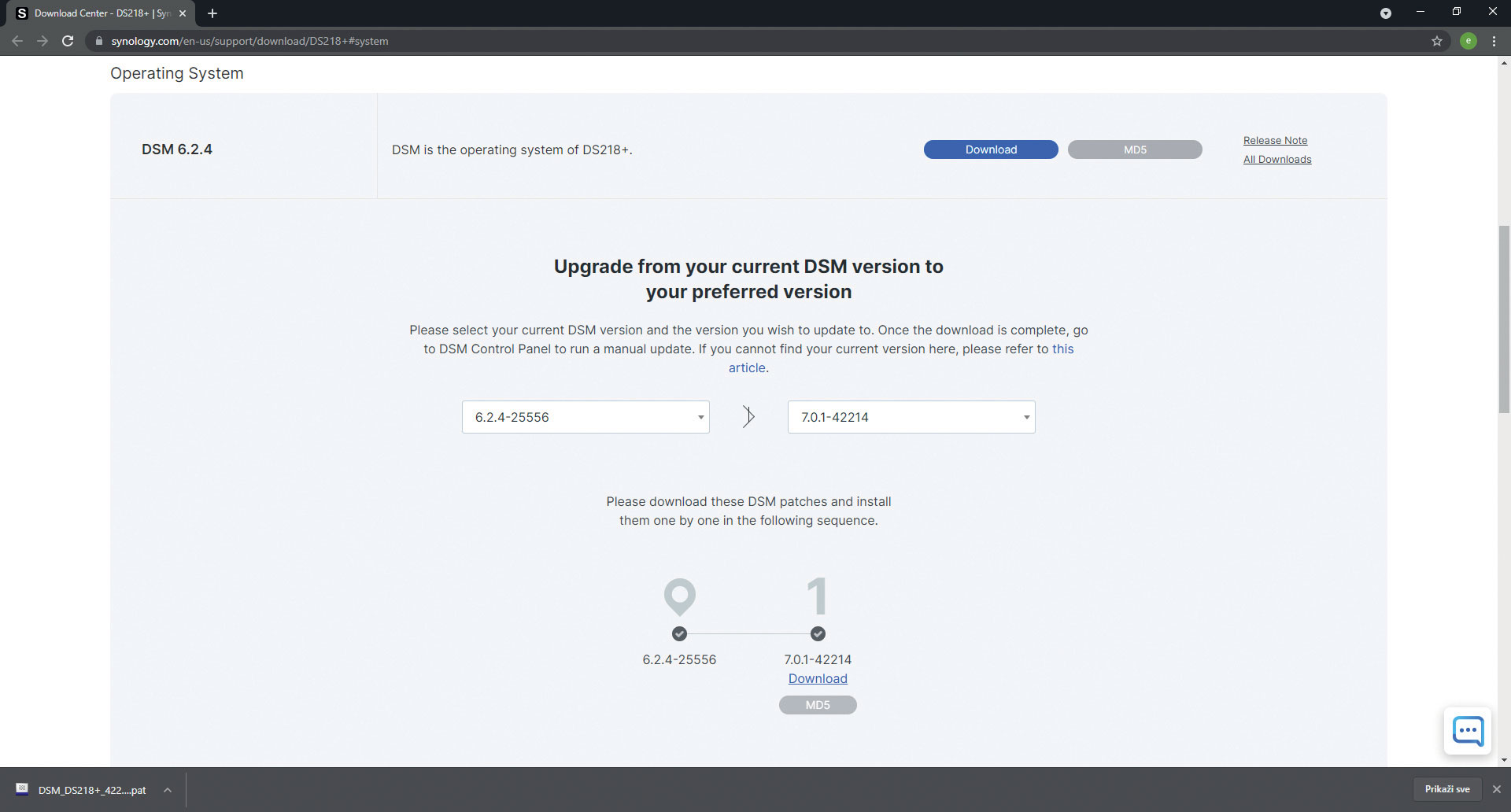Image resolution: width=1511 pixels, height=812 pixels.
Task: Click the scrollbar up arrow
Action: click(x=1504, y=62)
